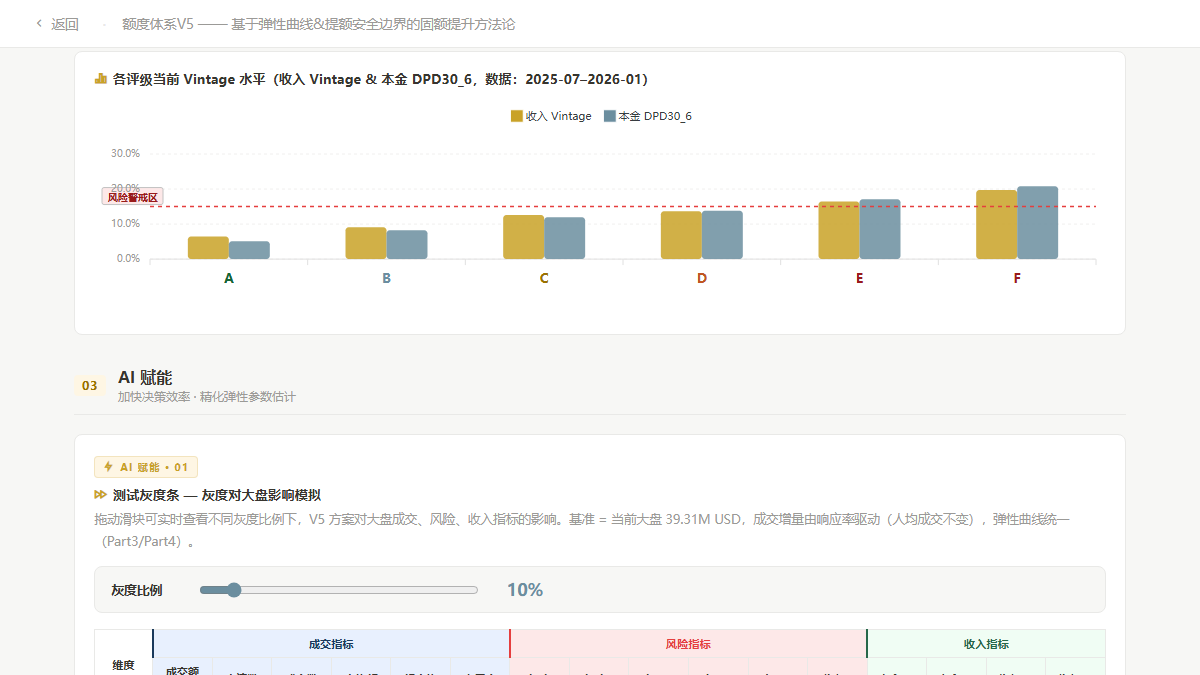1200x675 pixels.
Task: Click the 各评级当前 Vintage 水平 chart title
Action: [x=381, y=79]
